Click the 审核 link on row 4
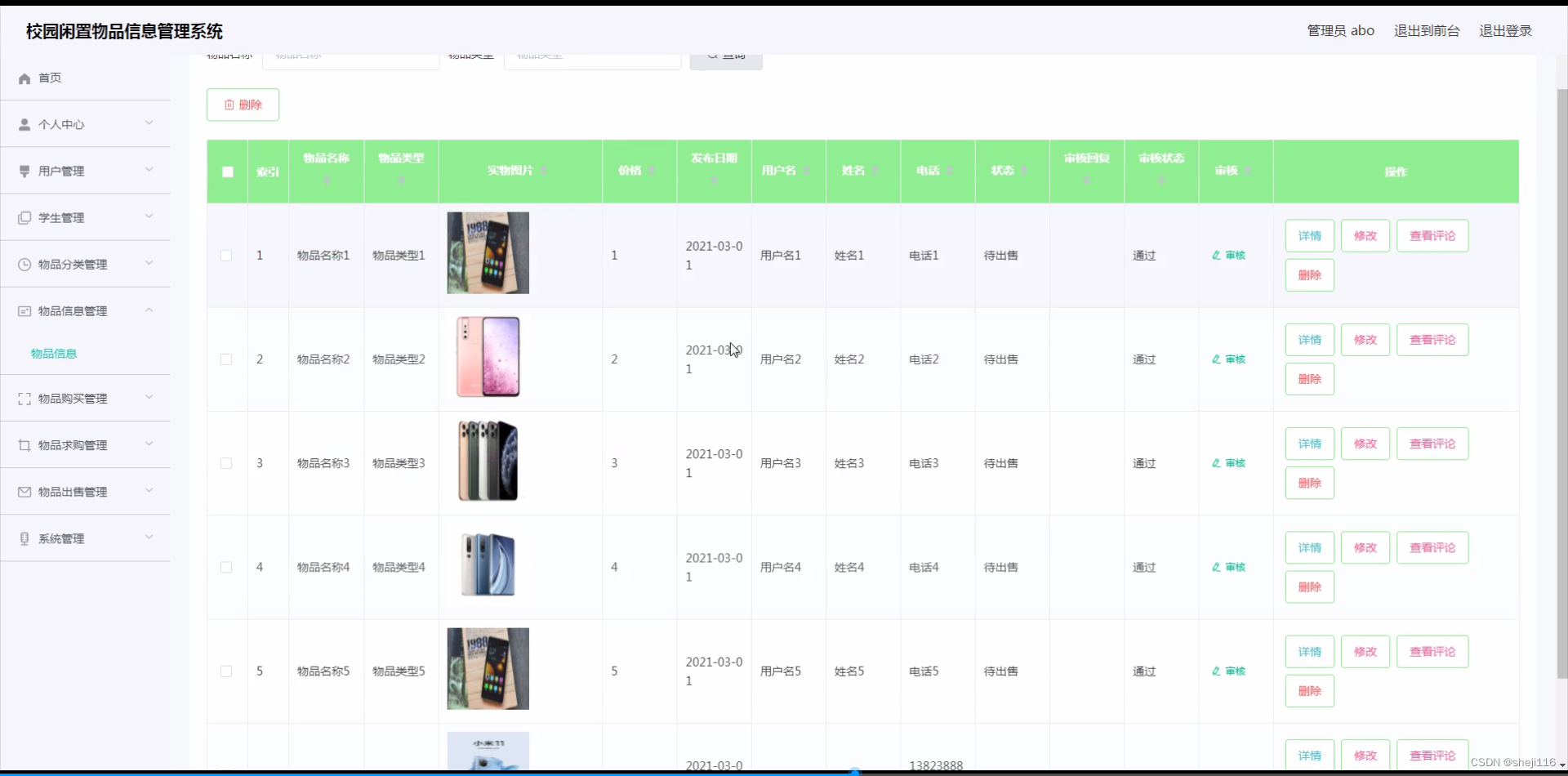Viewport: 1568px width, 776px height. (1228, 567)
